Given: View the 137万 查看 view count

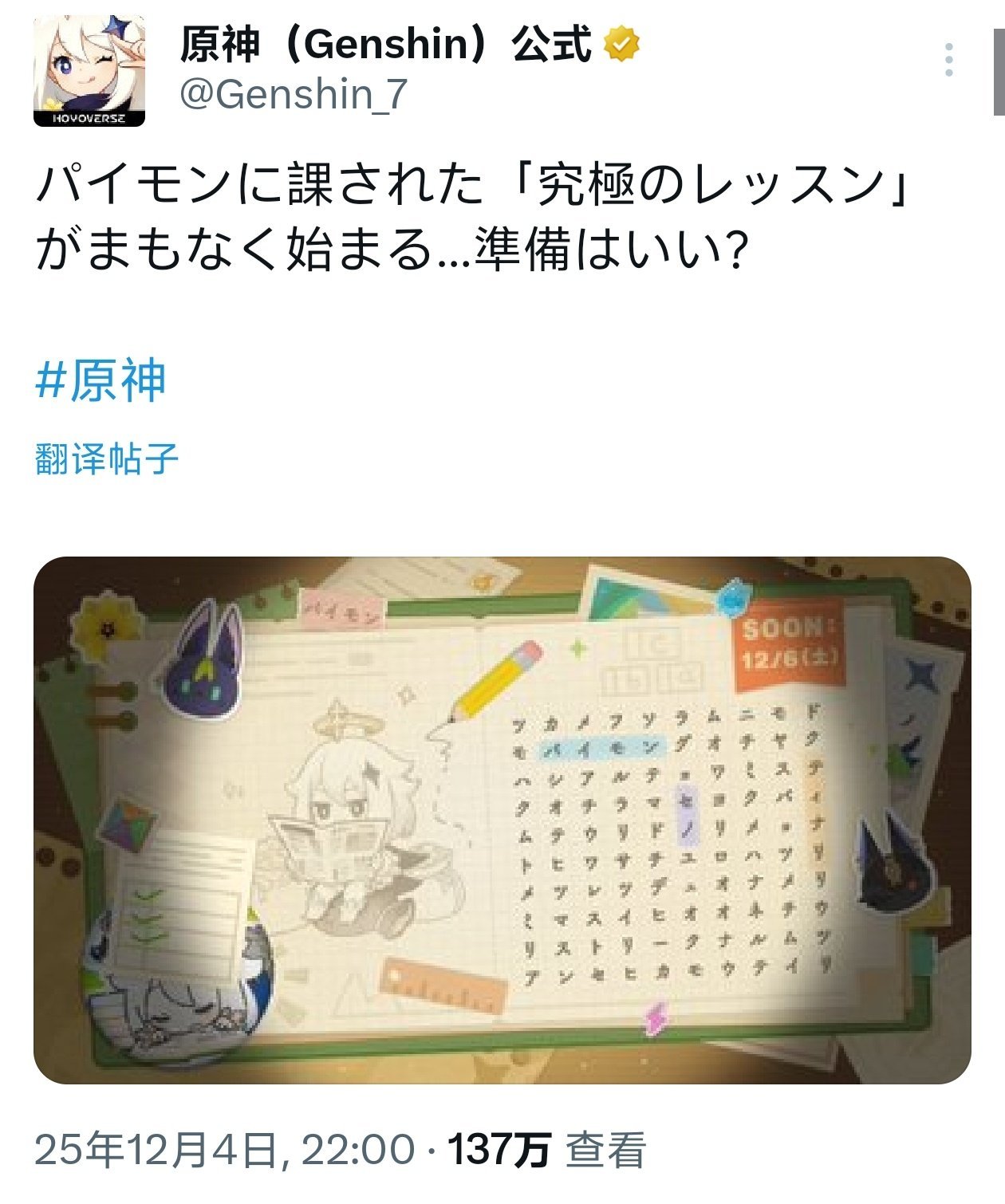Looking at the screenshot, I should point(546,1151).
